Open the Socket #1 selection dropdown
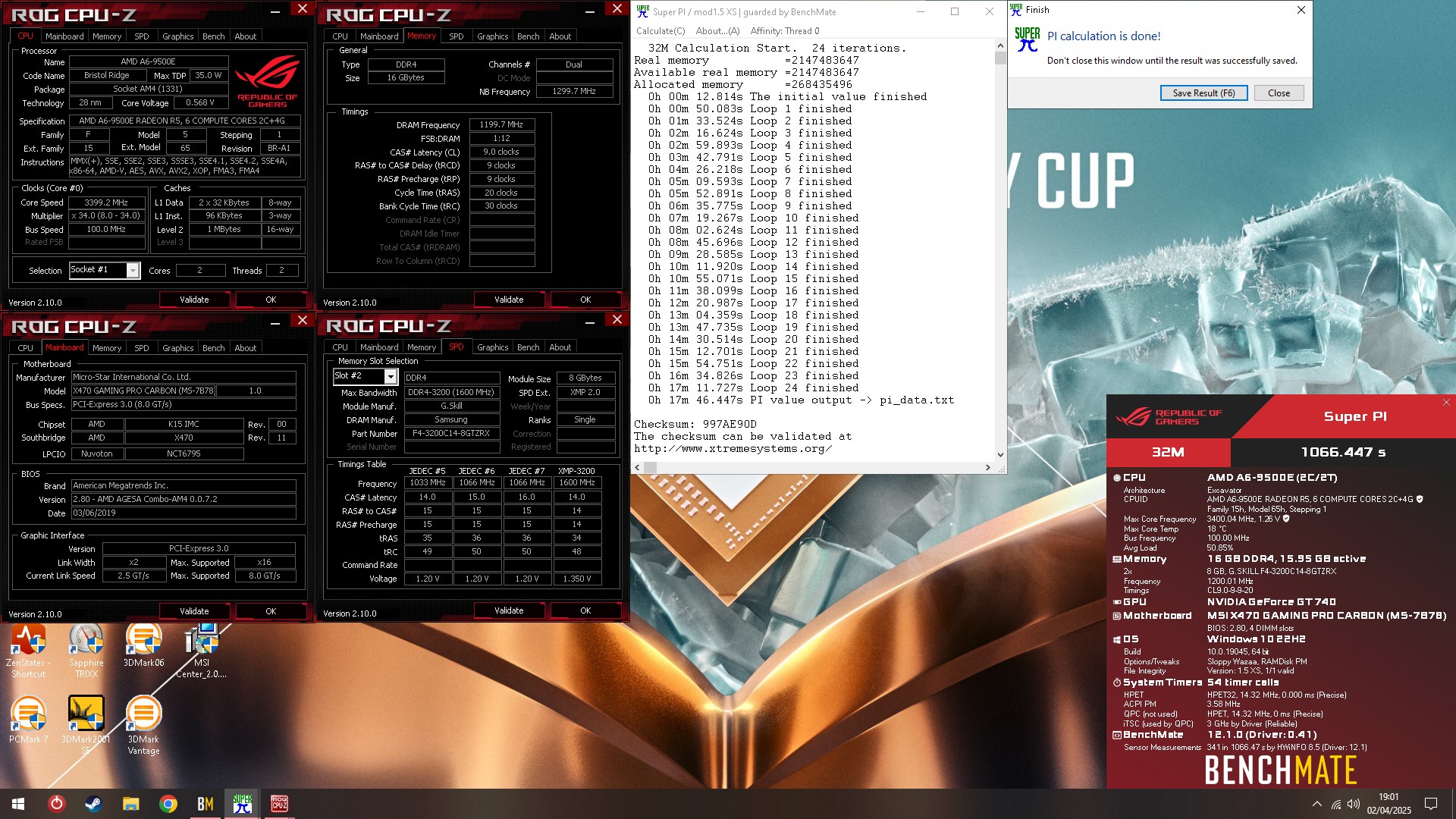The width and height of the screenshot is (1456, 819). (x=133, y=270)
